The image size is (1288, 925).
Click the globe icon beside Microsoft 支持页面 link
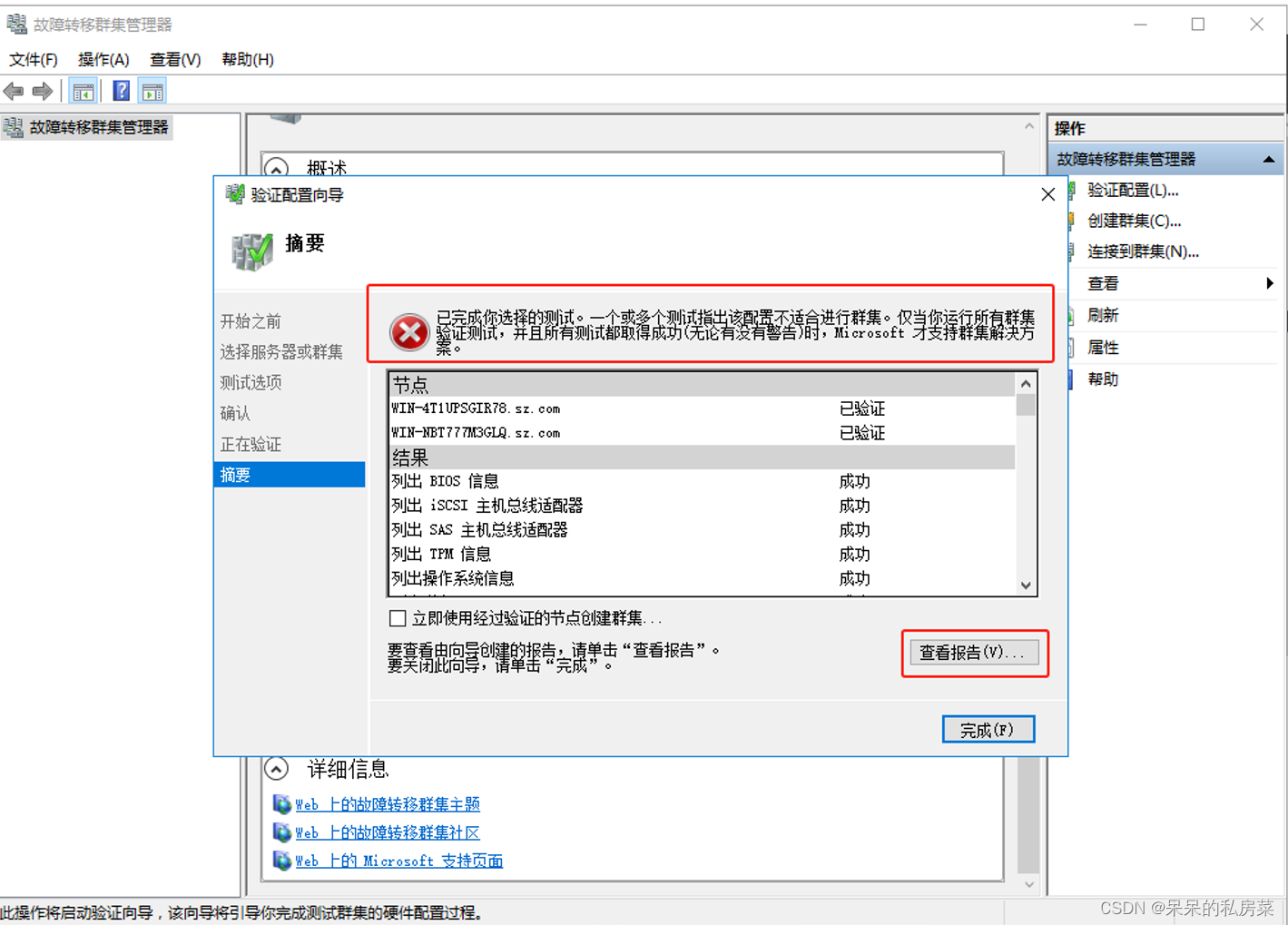[x=281, y=861]
